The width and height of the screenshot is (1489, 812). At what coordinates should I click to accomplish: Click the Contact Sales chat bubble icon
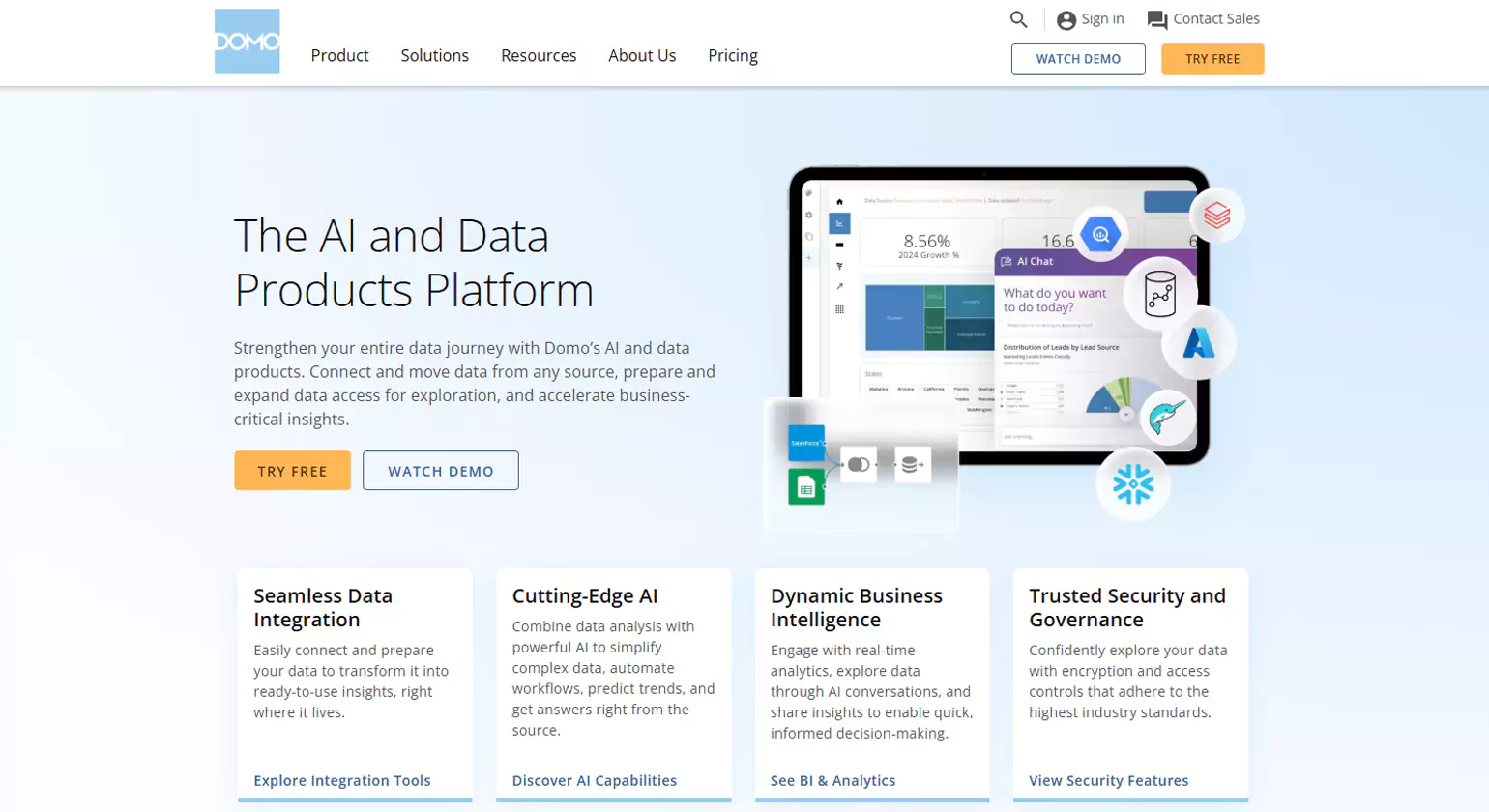click(x=1156, y=20)
